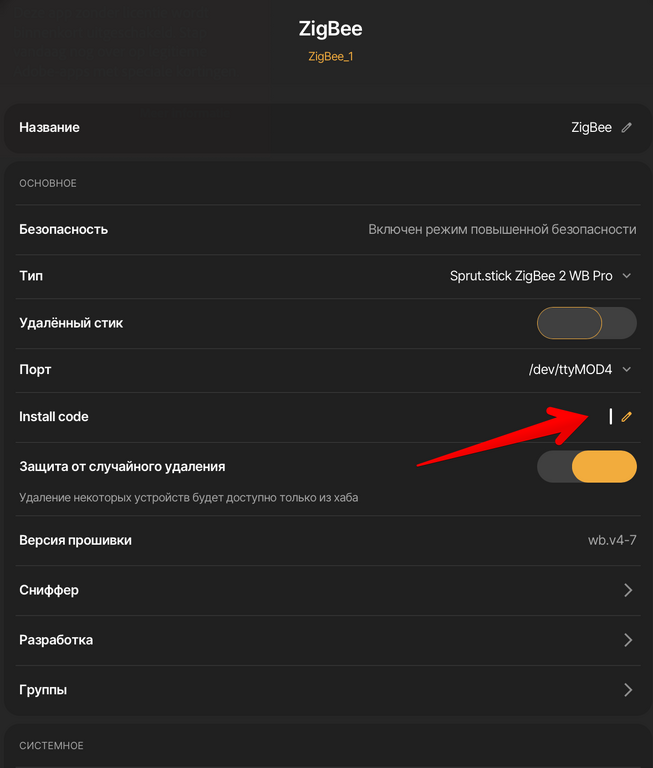This screenshot has width=653, height=768.
Task: Click the ZigBee page title heading
Action: (x=330, y=29)
